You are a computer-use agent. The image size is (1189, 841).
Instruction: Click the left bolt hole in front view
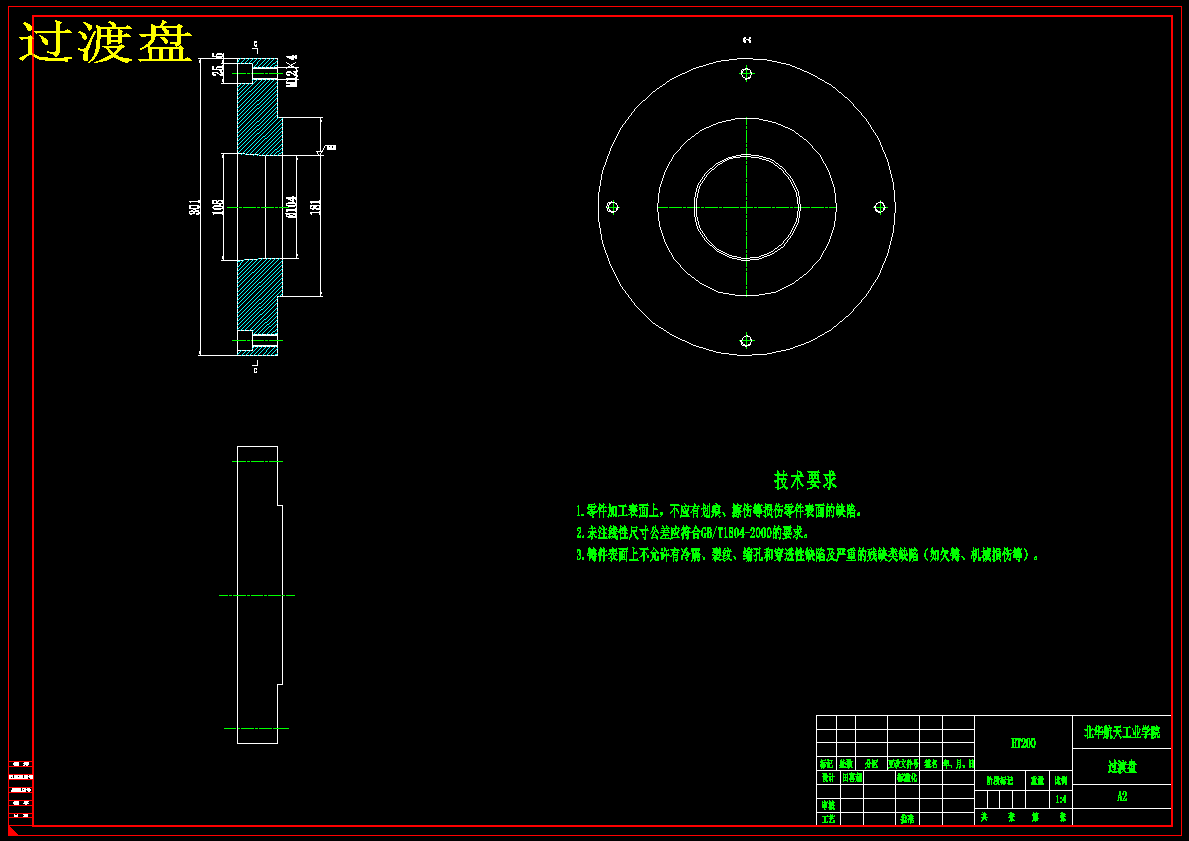(x=613, y=207)
